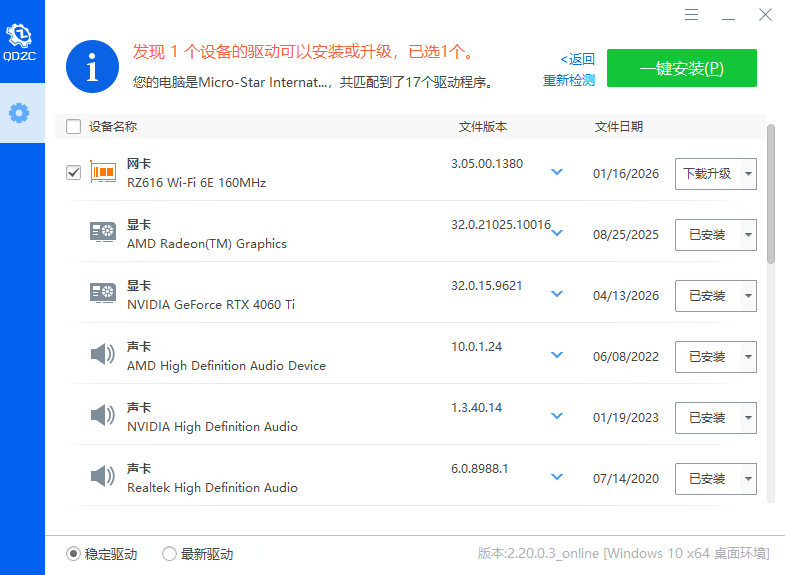Image resolution: width=785 pixels, height=575 pixels.
Task: Click file date 08/25/2025
Action: pyautogui.click(x=626, y=235)
